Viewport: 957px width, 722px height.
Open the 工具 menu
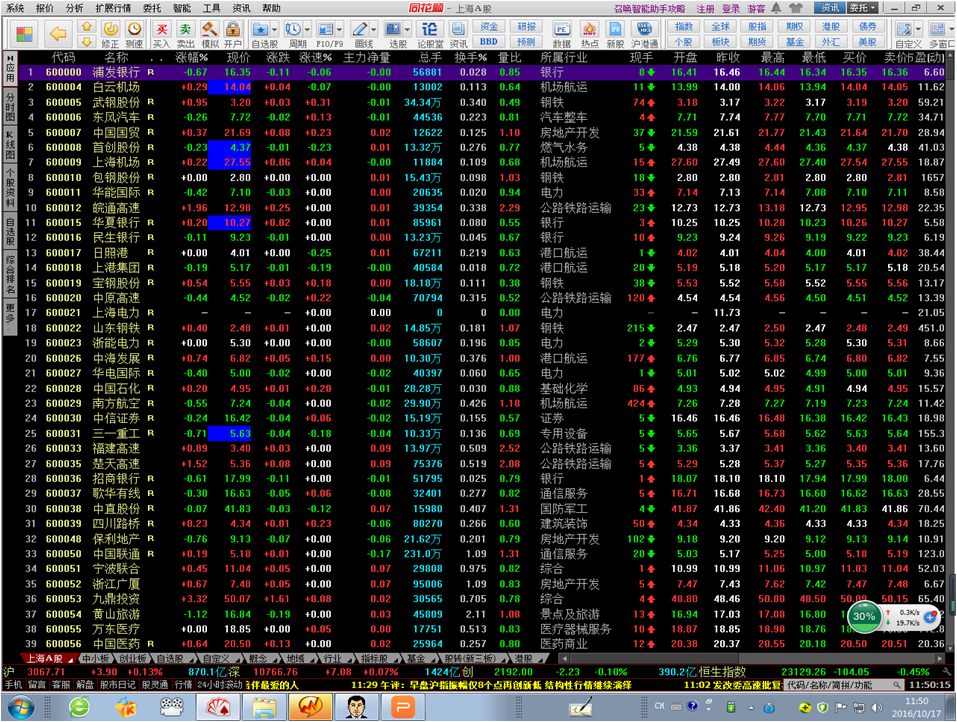pos(212,8)
